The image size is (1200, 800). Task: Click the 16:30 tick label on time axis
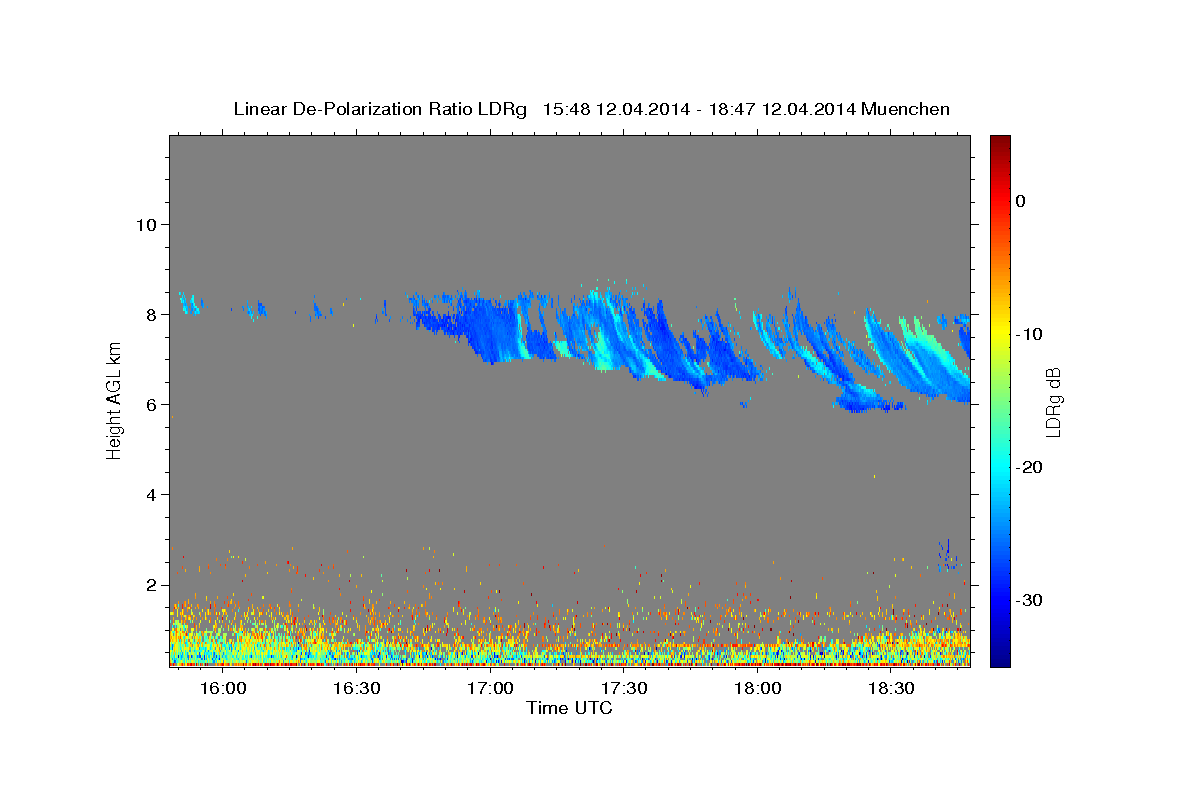pos(357,689)
